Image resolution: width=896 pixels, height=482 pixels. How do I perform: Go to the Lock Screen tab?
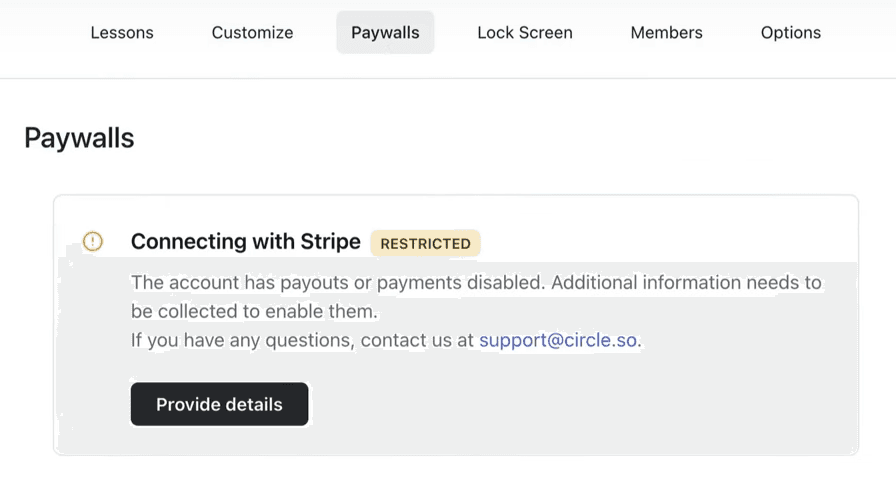525,32
